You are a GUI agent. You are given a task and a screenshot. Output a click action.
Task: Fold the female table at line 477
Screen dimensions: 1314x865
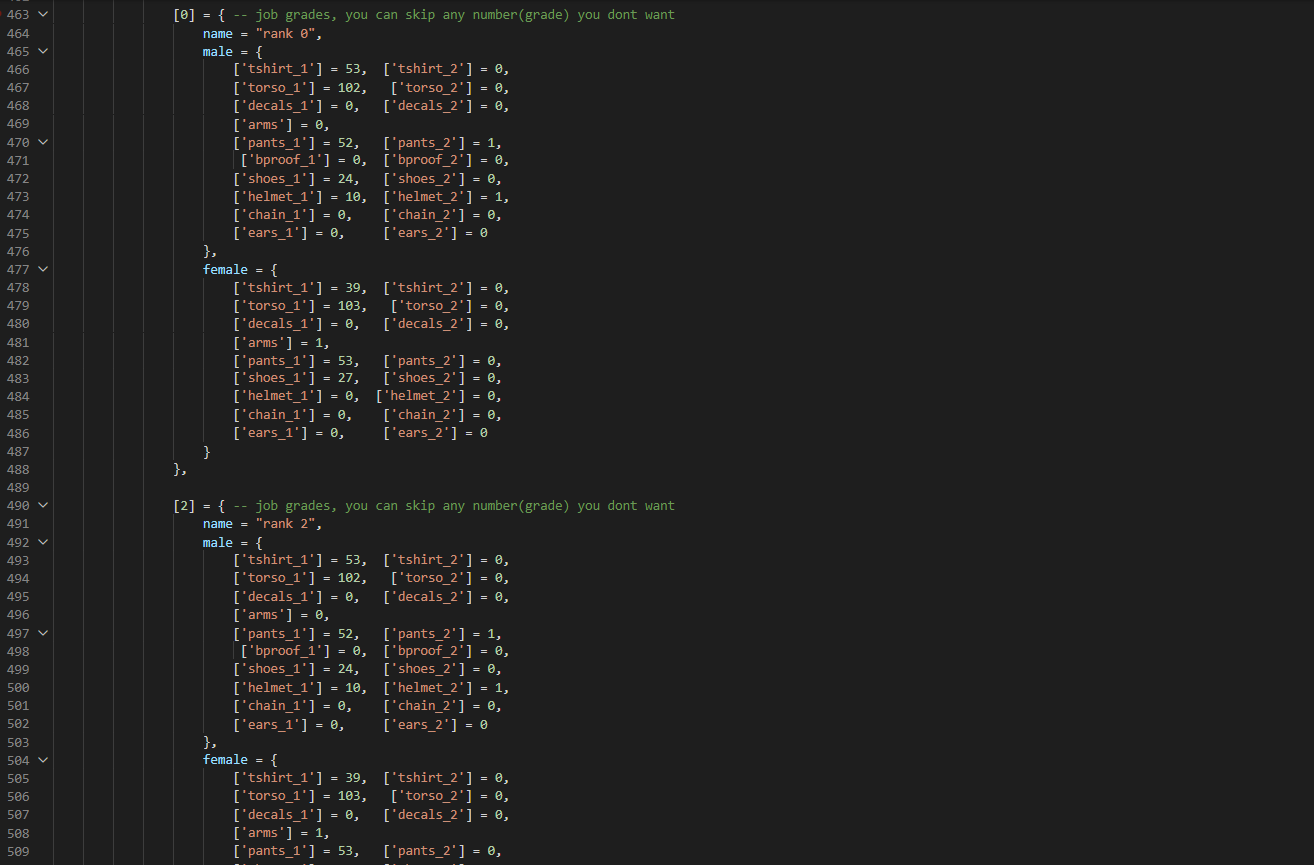pos(42,269)
